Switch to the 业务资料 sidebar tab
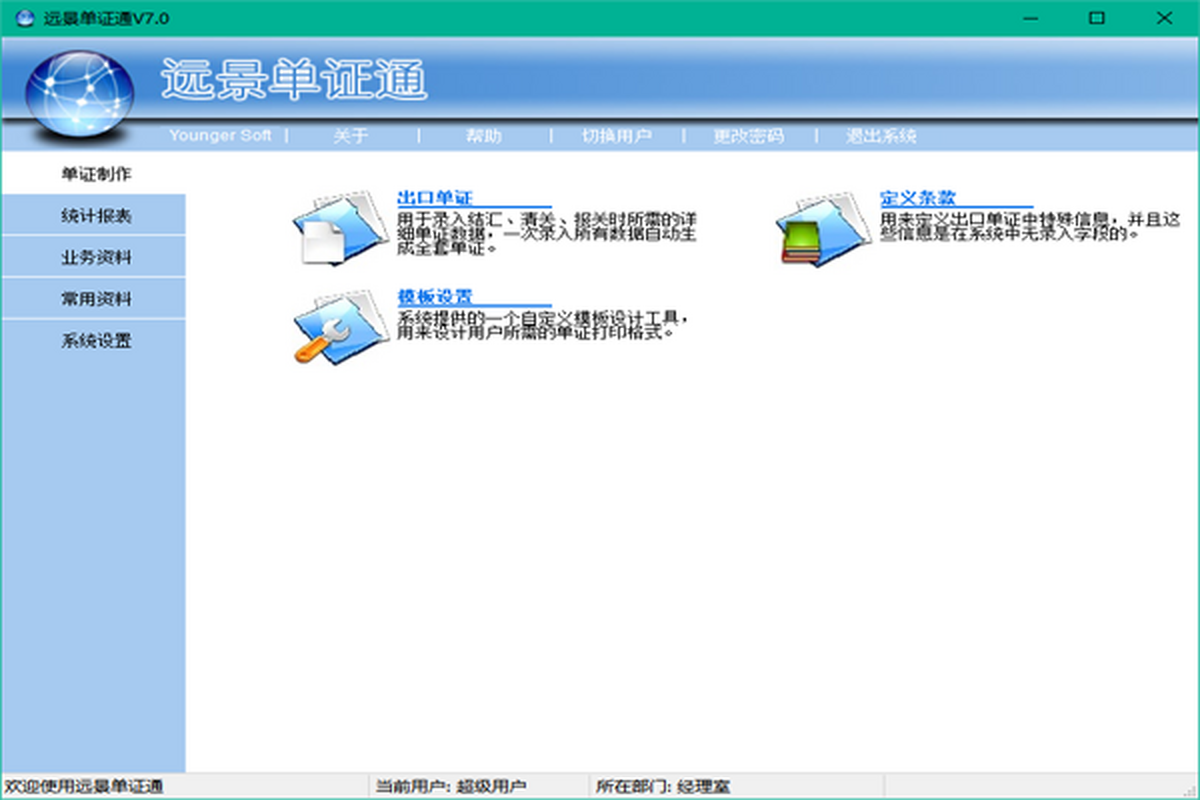 (x=93, y=257)
